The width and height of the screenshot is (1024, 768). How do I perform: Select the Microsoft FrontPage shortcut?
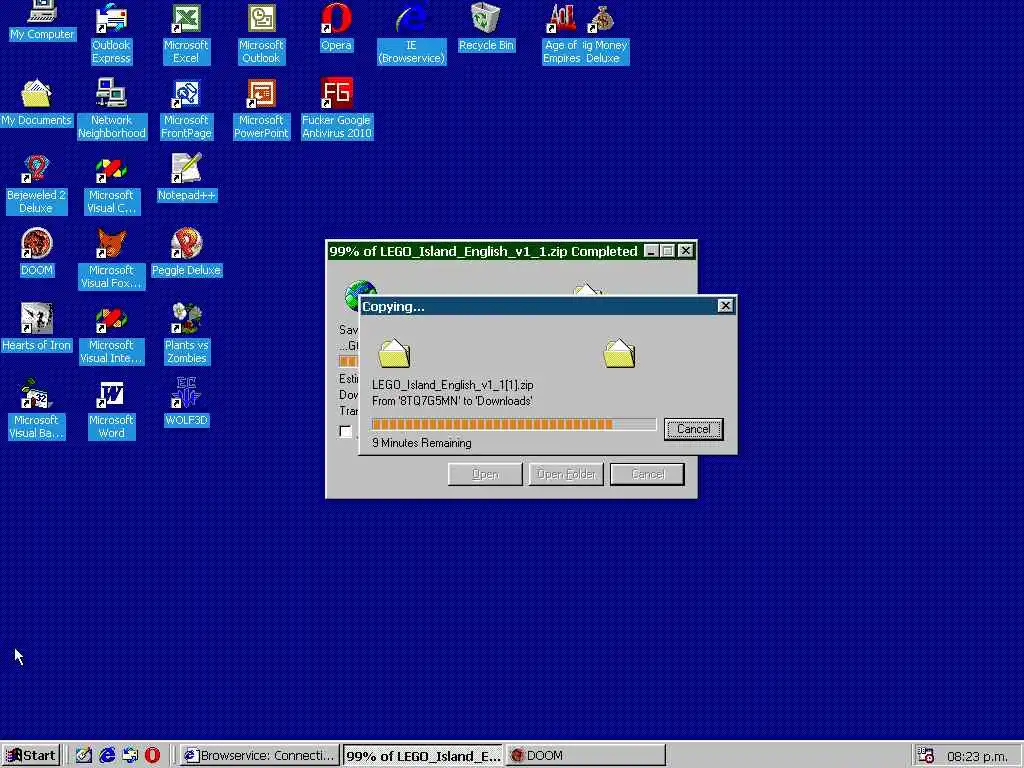tap(186, 109)
